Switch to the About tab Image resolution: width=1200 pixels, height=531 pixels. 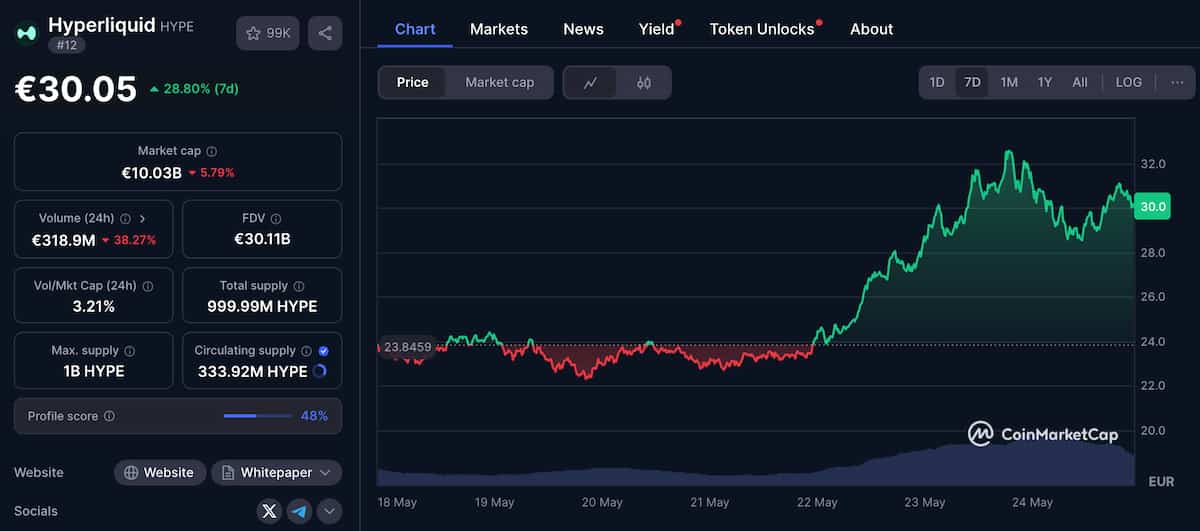click(871, 29)
